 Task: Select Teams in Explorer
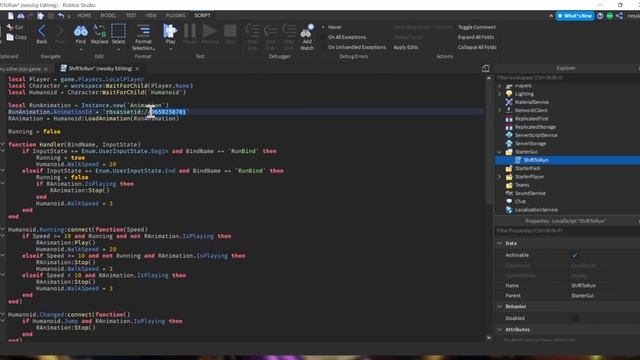point(522,185)
